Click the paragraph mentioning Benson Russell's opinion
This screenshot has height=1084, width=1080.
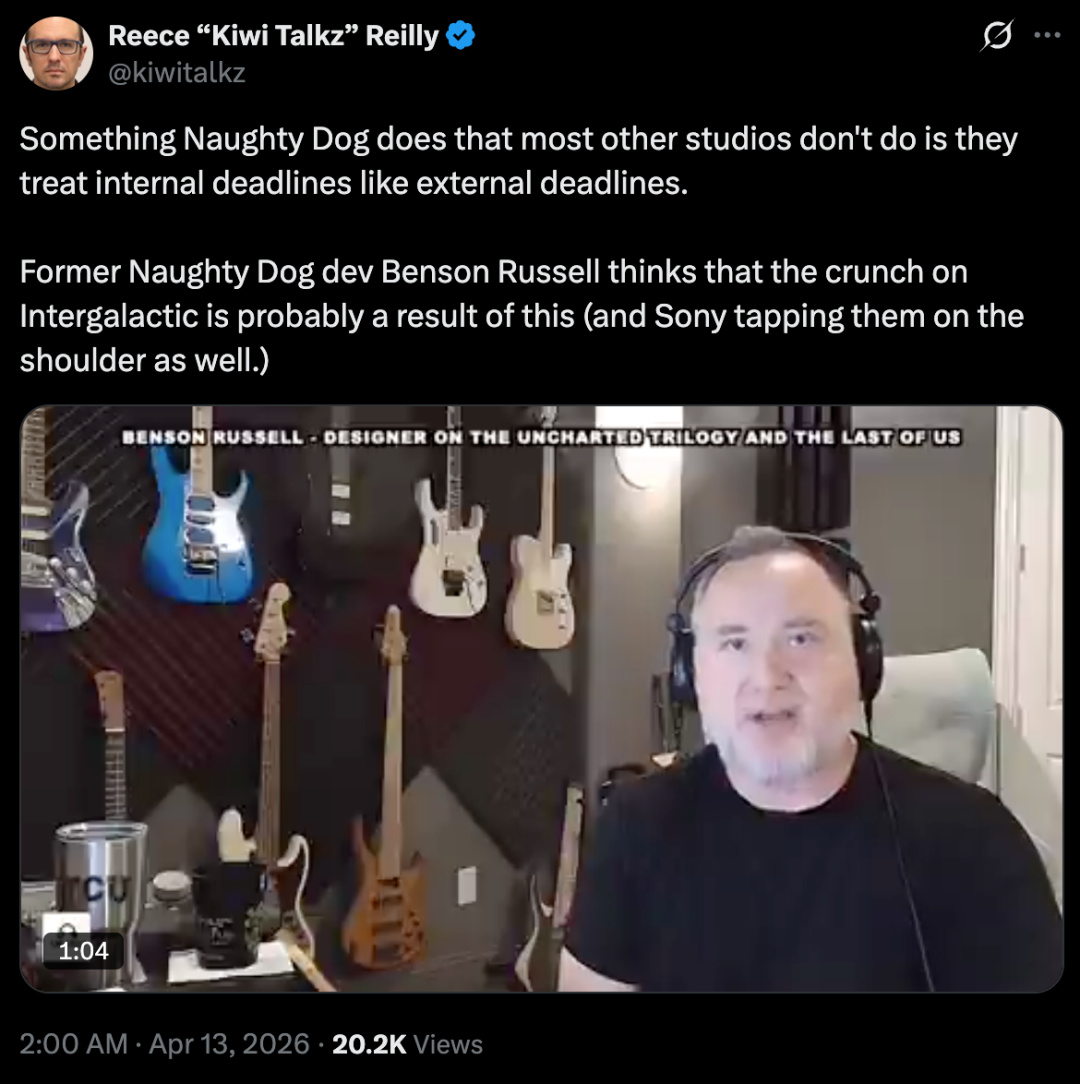[x=521, y=316]
